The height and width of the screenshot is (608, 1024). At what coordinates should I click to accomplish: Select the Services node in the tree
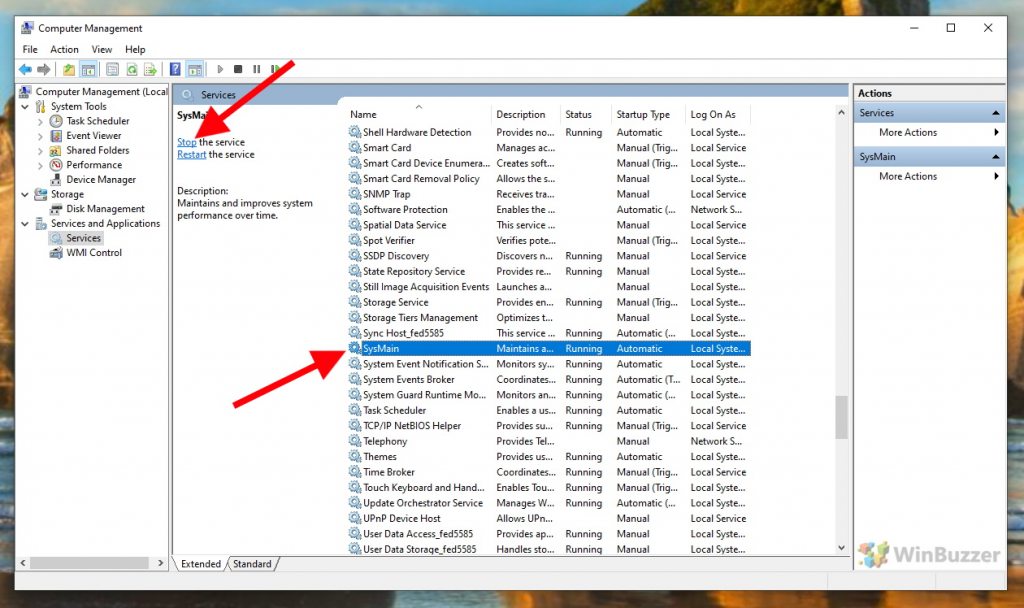pyautogui.click(x=84, y=238)
